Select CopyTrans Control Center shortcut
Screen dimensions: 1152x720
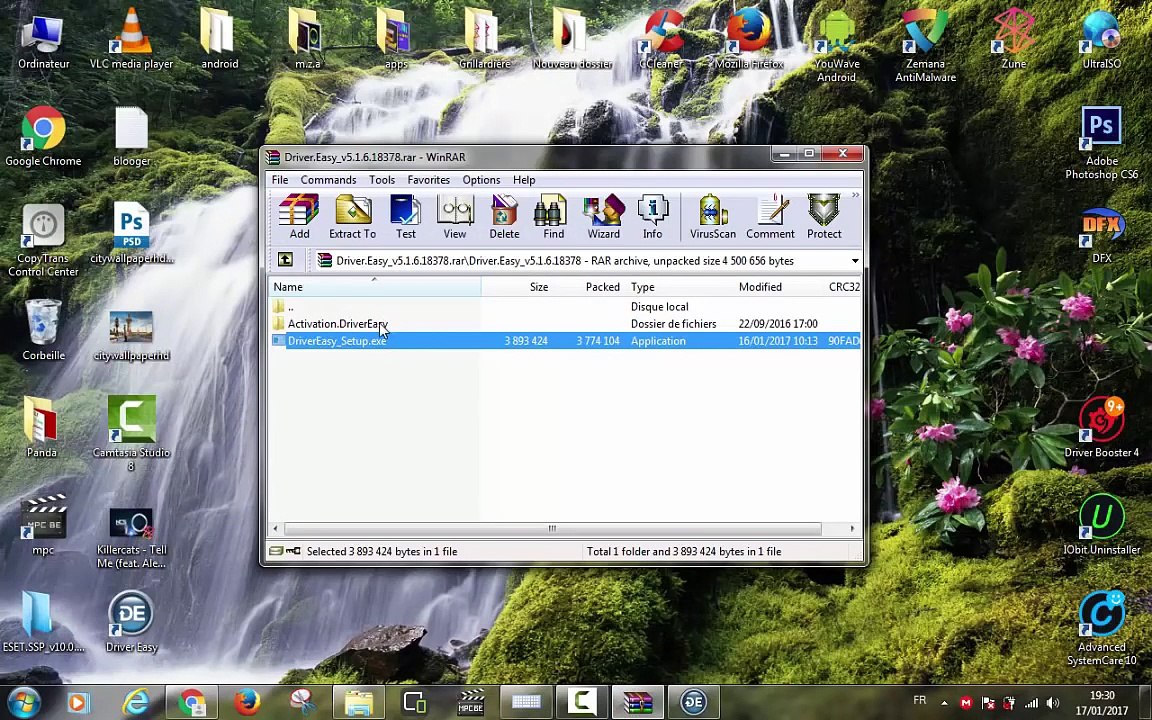point(43,240)
